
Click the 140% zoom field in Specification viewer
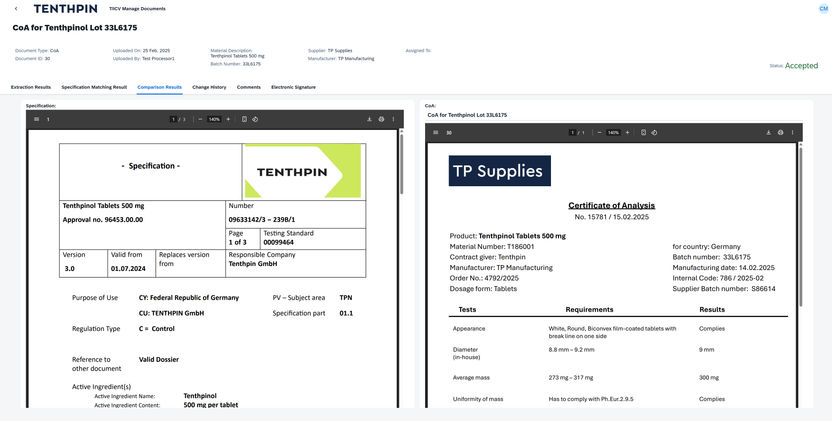(x=214, y=119)
